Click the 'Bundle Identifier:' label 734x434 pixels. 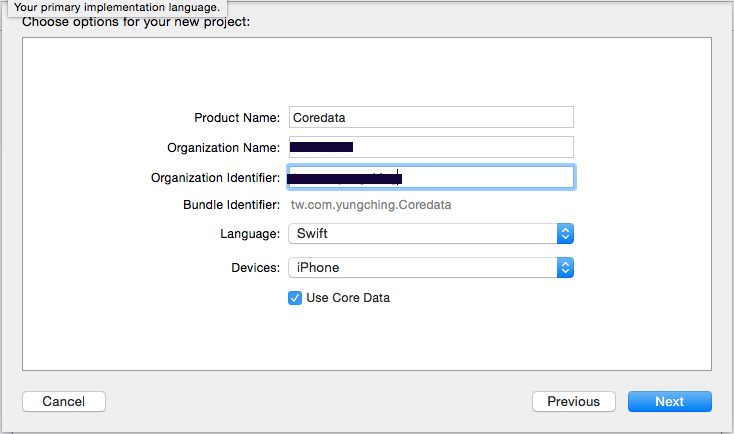(x=231, y=205)
